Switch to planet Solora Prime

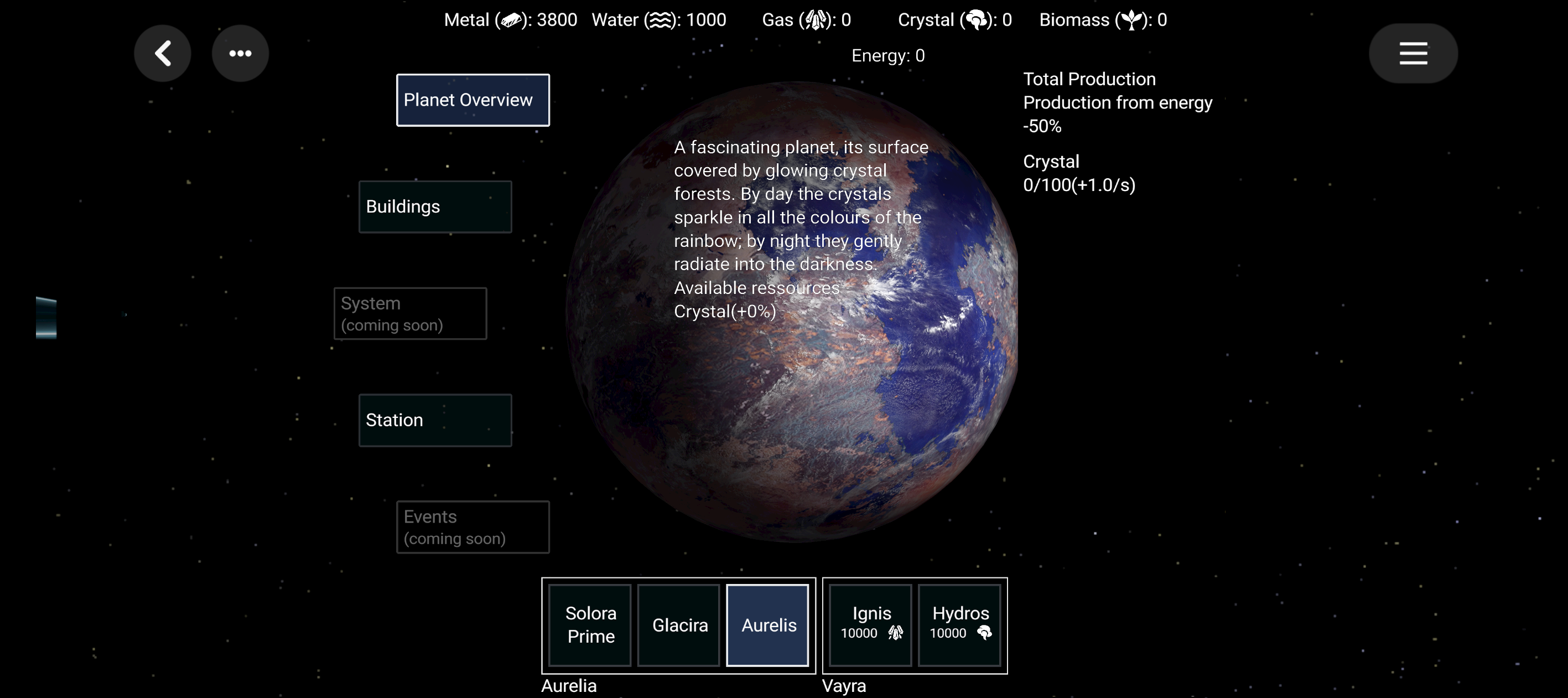click(590, 625)
